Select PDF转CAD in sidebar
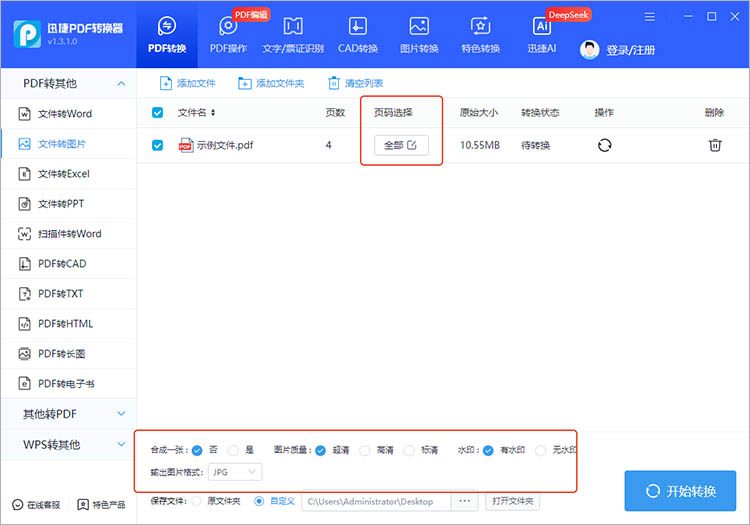 (x=68, y=264)
